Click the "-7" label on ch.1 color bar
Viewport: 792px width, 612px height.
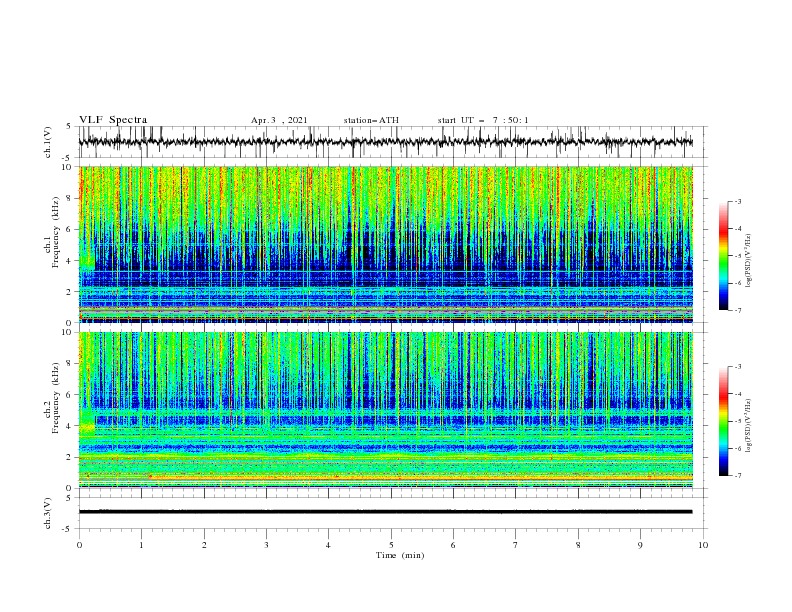coord(738,310)
